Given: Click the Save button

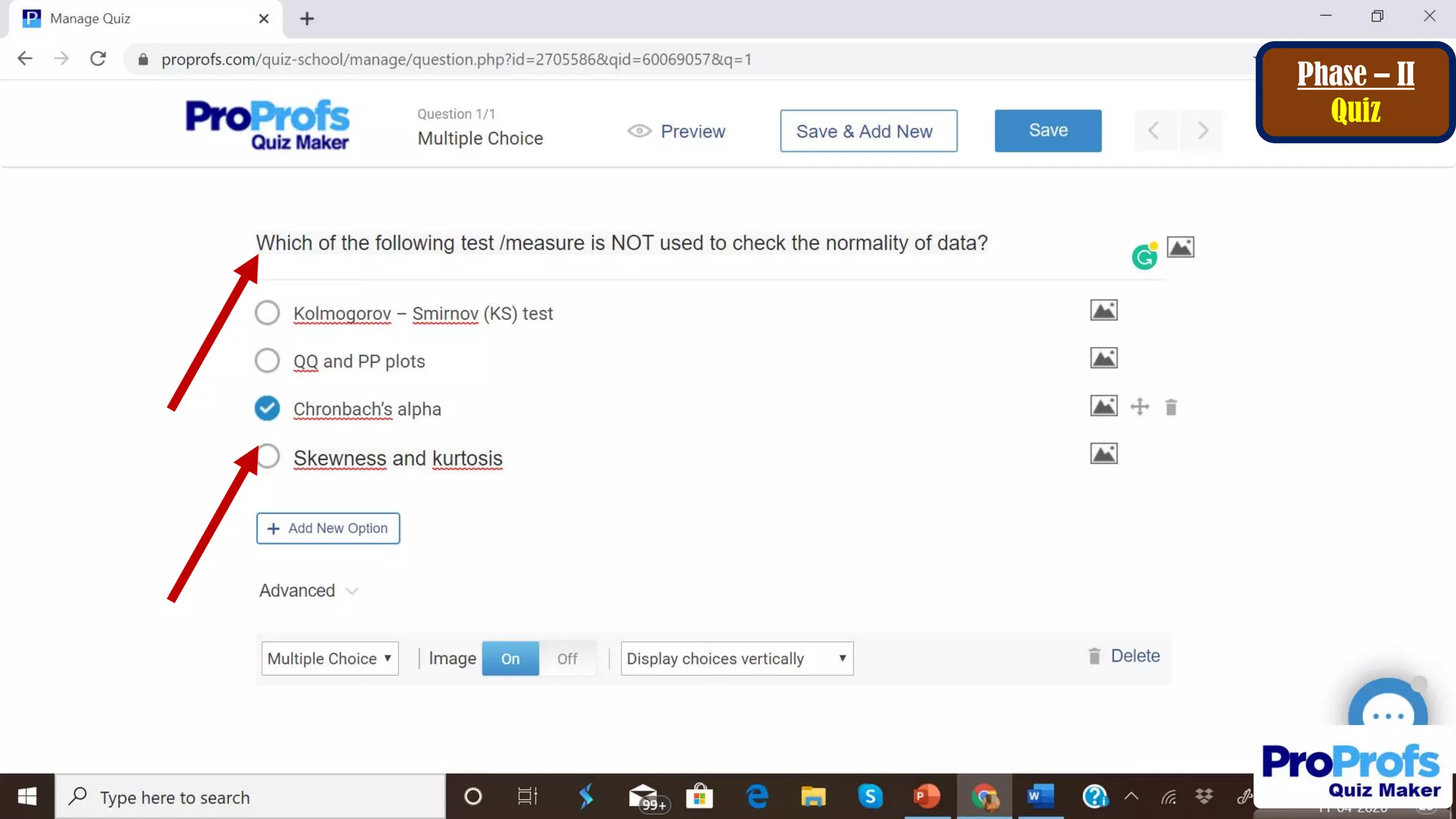Looking at the screenshot, I should point(1048,131).
